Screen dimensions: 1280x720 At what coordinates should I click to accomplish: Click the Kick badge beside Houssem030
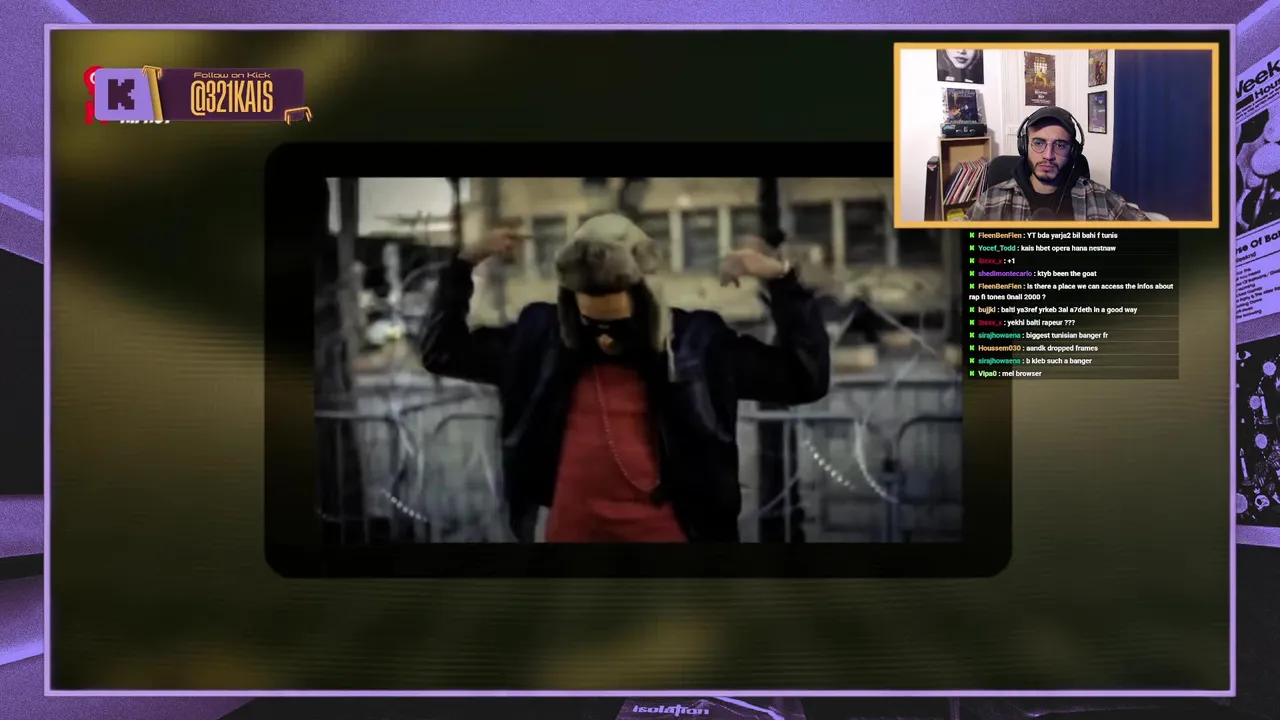tap(972, 348)
